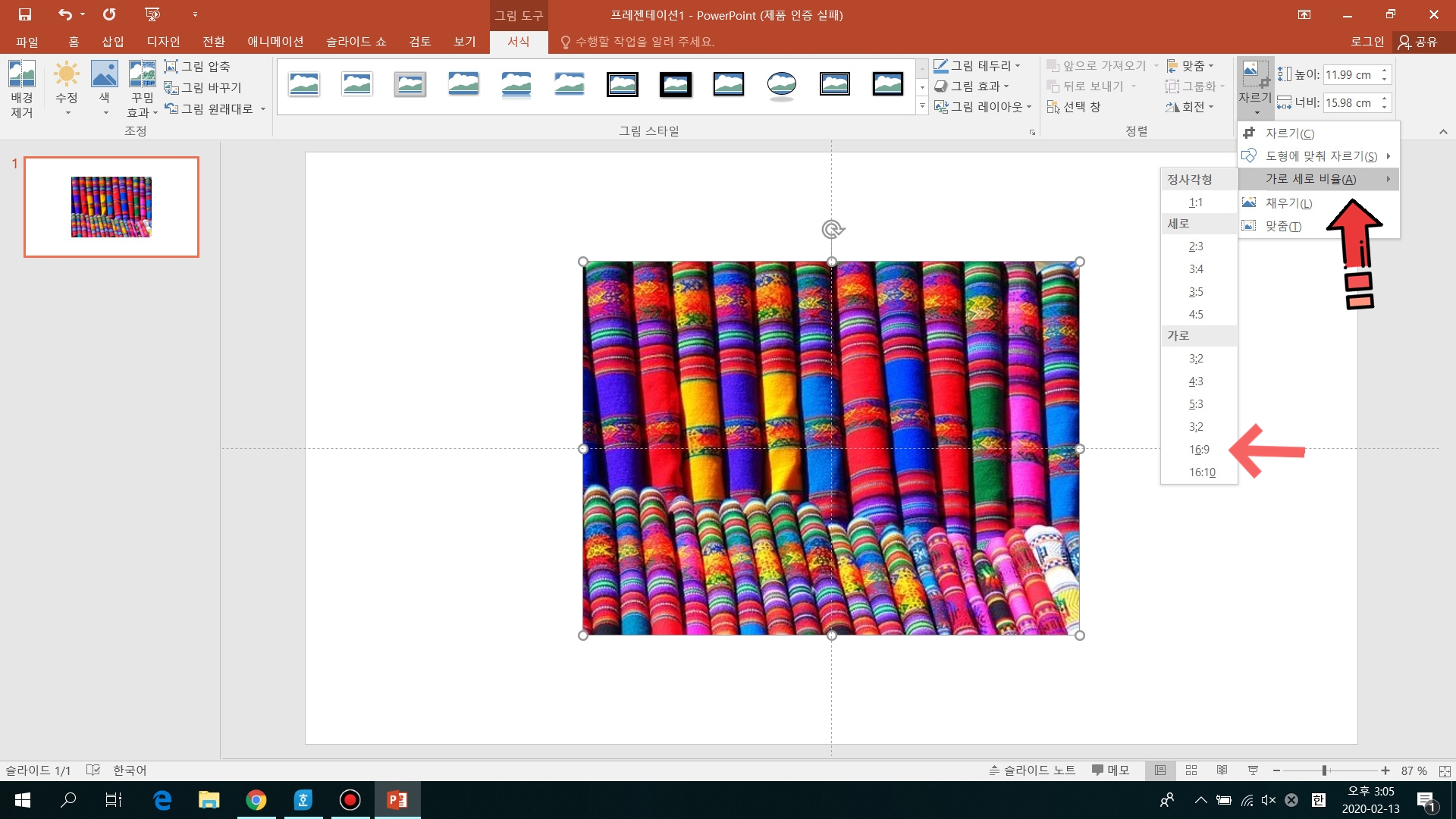Select slide 1 thumbnail in slide panel
Viewport: 1456px width, 819px height.
tap(111, 207)
